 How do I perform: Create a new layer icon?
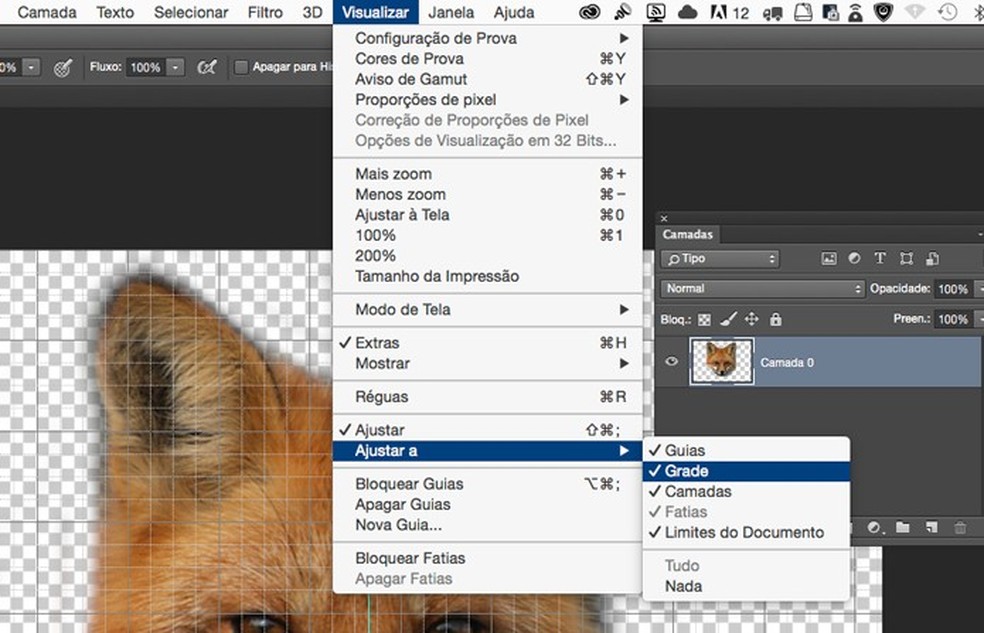click(931, 528)
